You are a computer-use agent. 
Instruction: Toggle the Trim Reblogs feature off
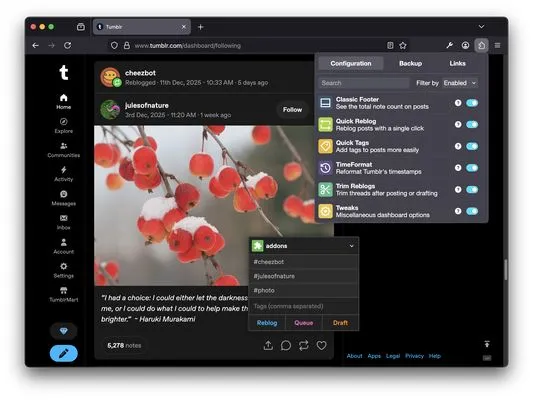[x=472, y=189]
